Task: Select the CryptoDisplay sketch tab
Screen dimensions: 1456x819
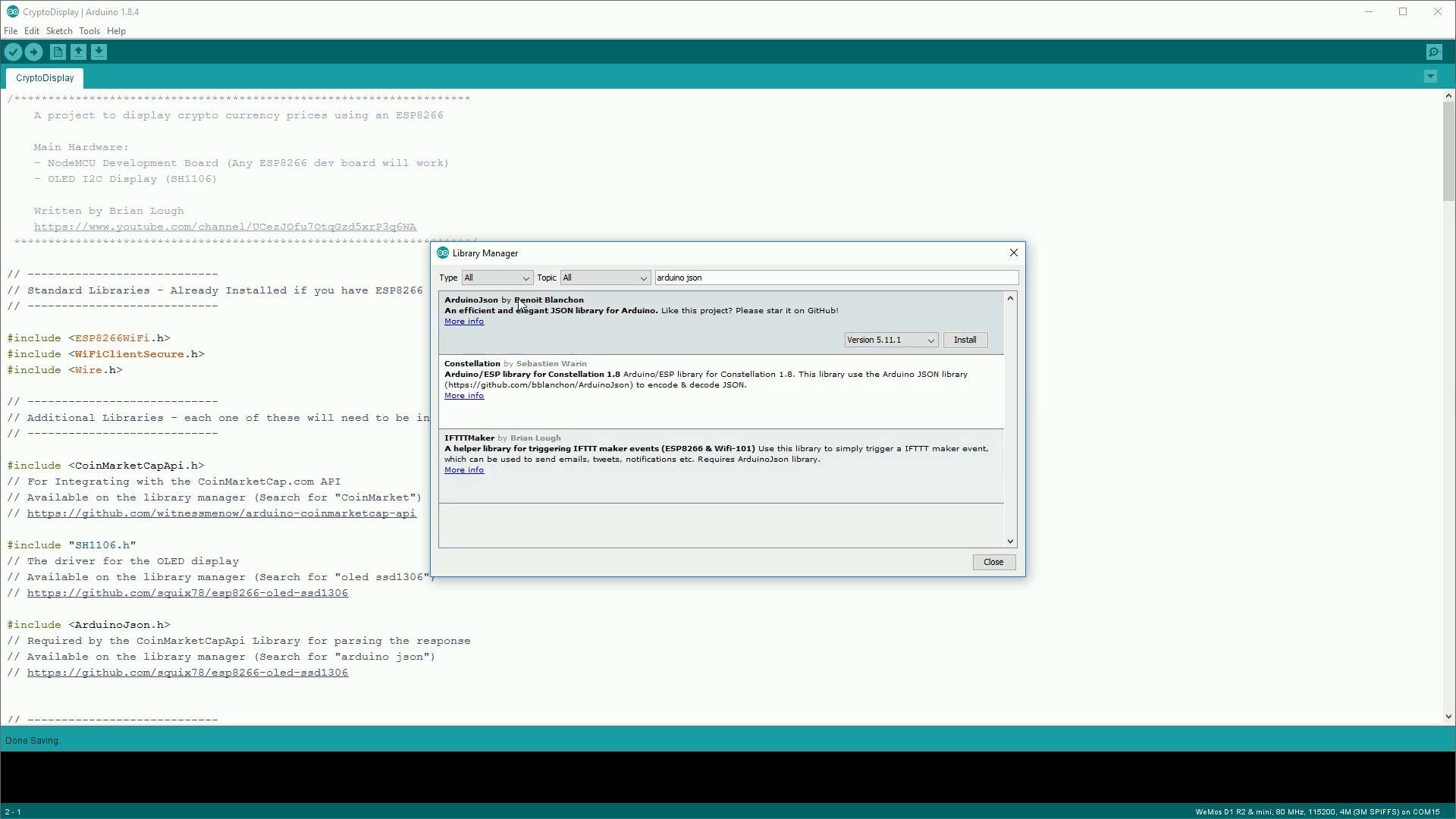Action: click(x=45, y=78)
